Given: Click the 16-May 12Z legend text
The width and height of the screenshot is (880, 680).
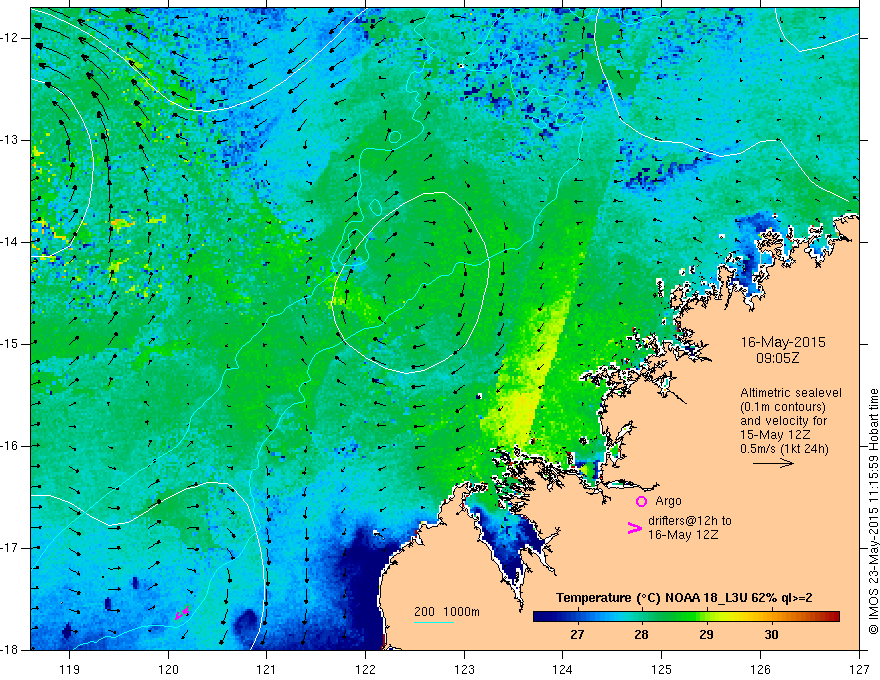Looking at the screenshot, I should (x=682, y=535).
